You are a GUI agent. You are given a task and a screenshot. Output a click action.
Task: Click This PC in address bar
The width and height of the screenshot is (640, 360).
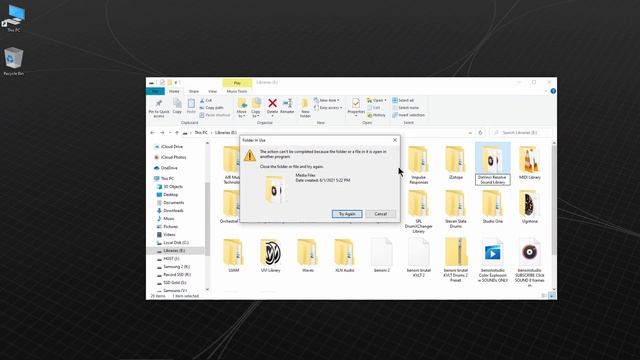point(201,133)
